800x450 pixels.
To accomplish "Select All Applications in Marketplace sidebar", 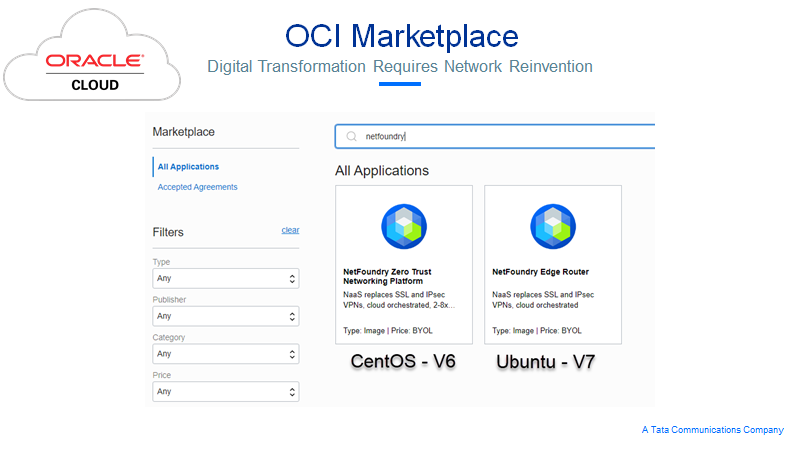I will click(188, 167).
